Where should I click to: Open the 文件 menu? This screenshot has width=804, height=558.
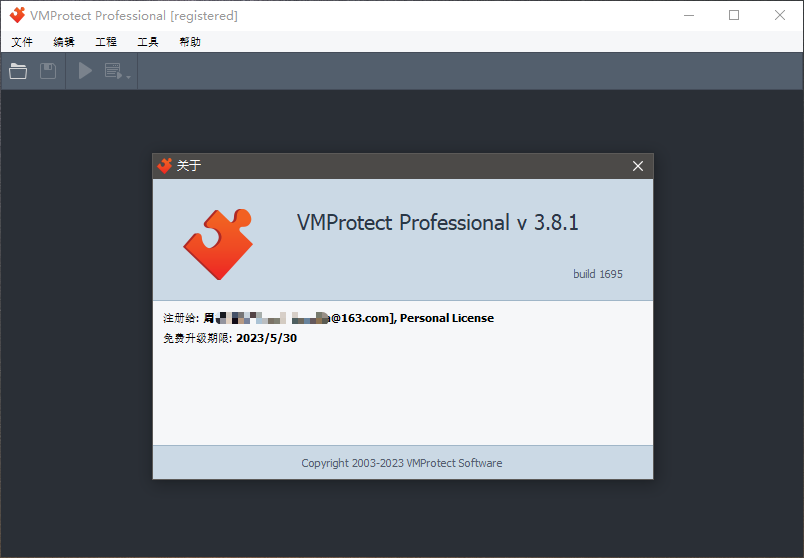tap(22, 42)
